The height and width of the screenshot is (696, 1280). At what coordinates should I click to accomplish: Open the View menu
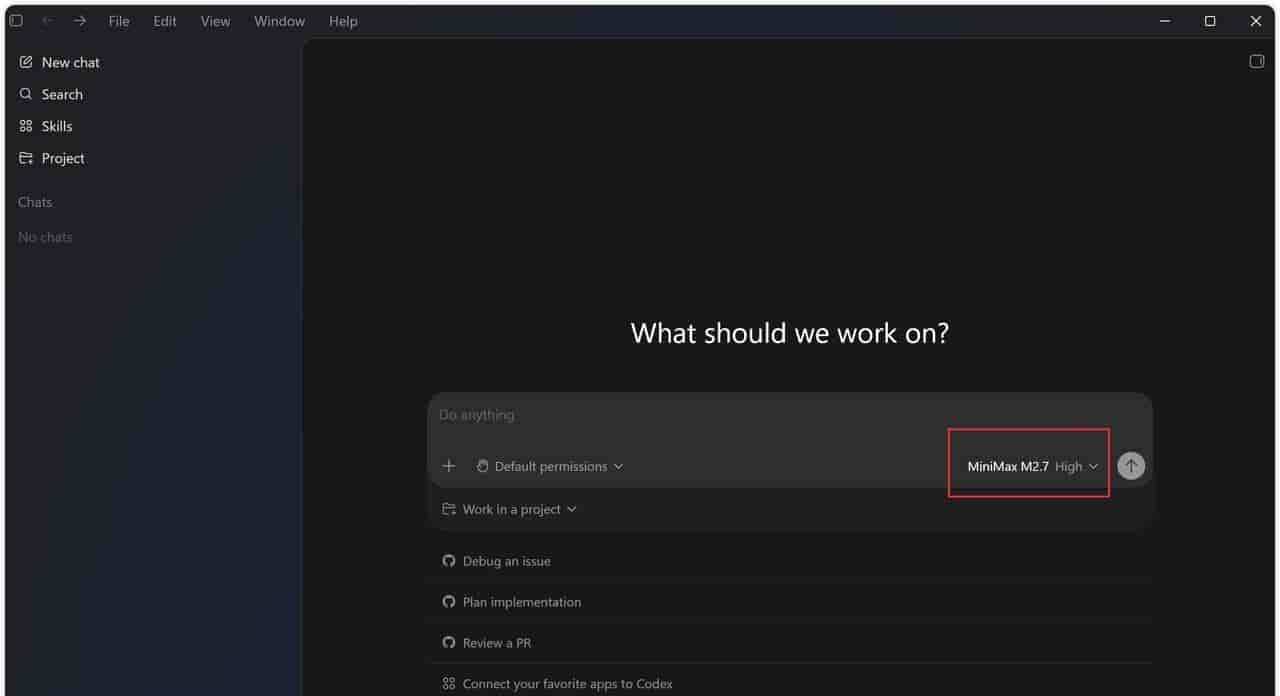[x=215, y=21]
